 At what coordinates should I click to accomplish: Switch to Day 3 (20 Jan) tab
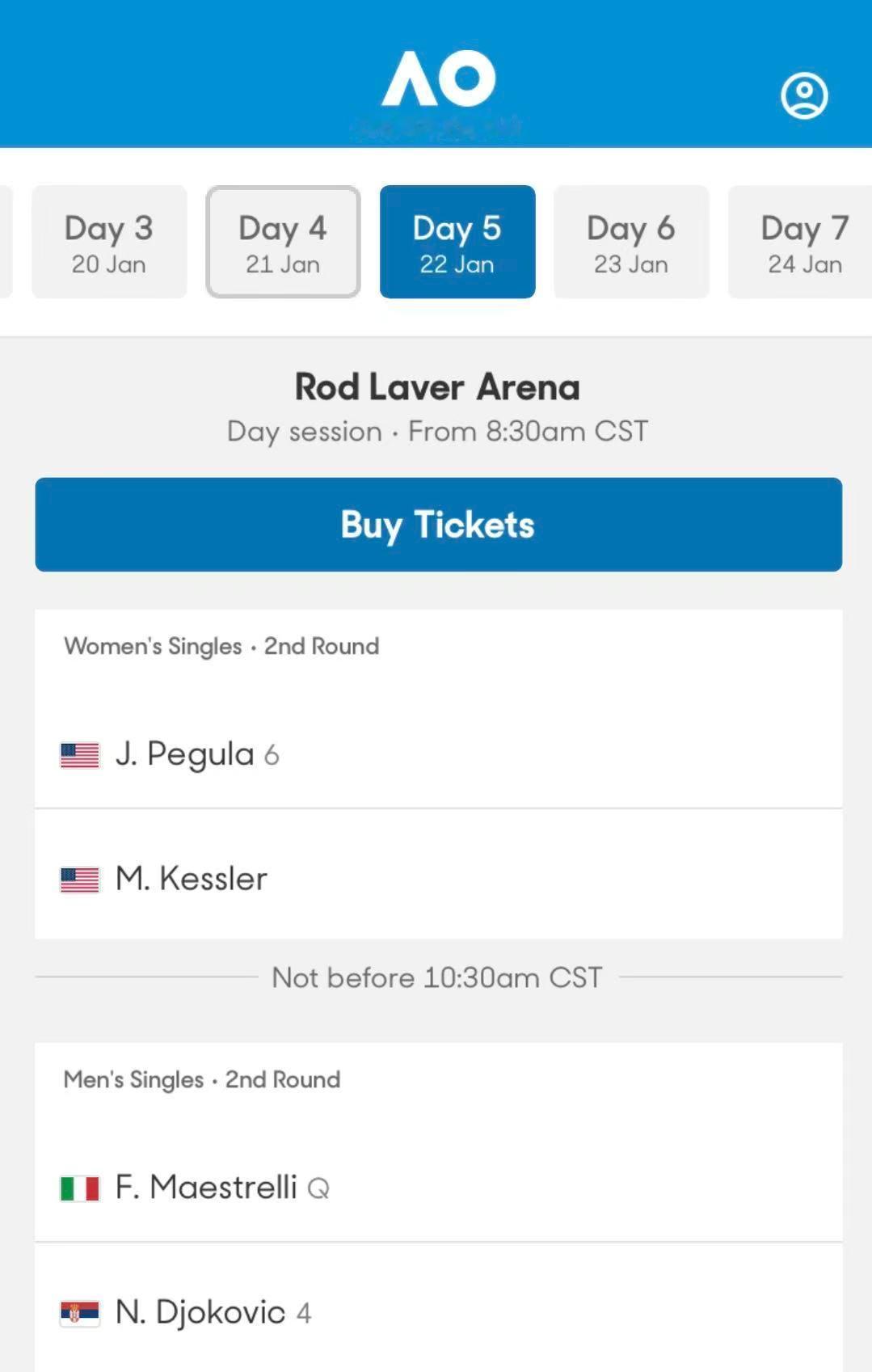(109, 242)
